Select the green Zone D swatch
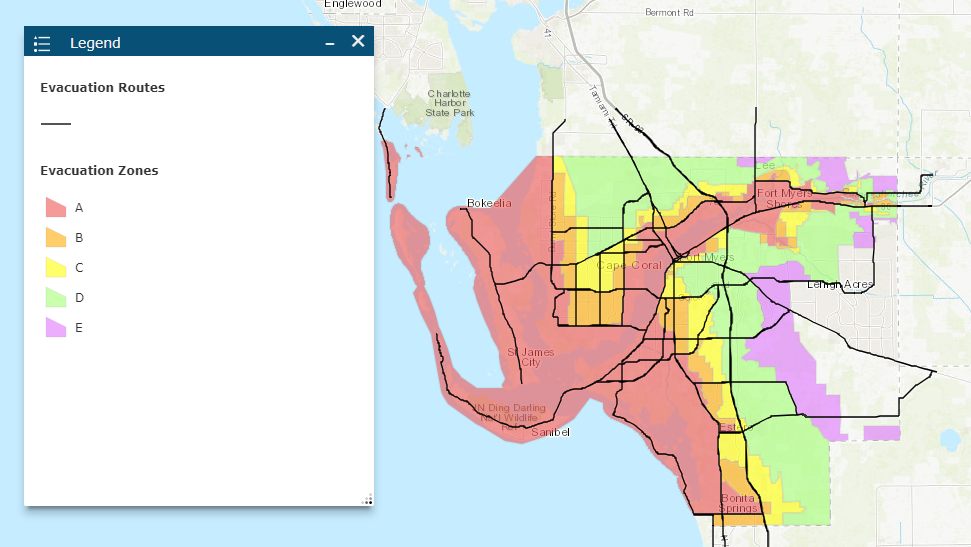The width and height of the screenshot is (971, 547). point(56,298)
